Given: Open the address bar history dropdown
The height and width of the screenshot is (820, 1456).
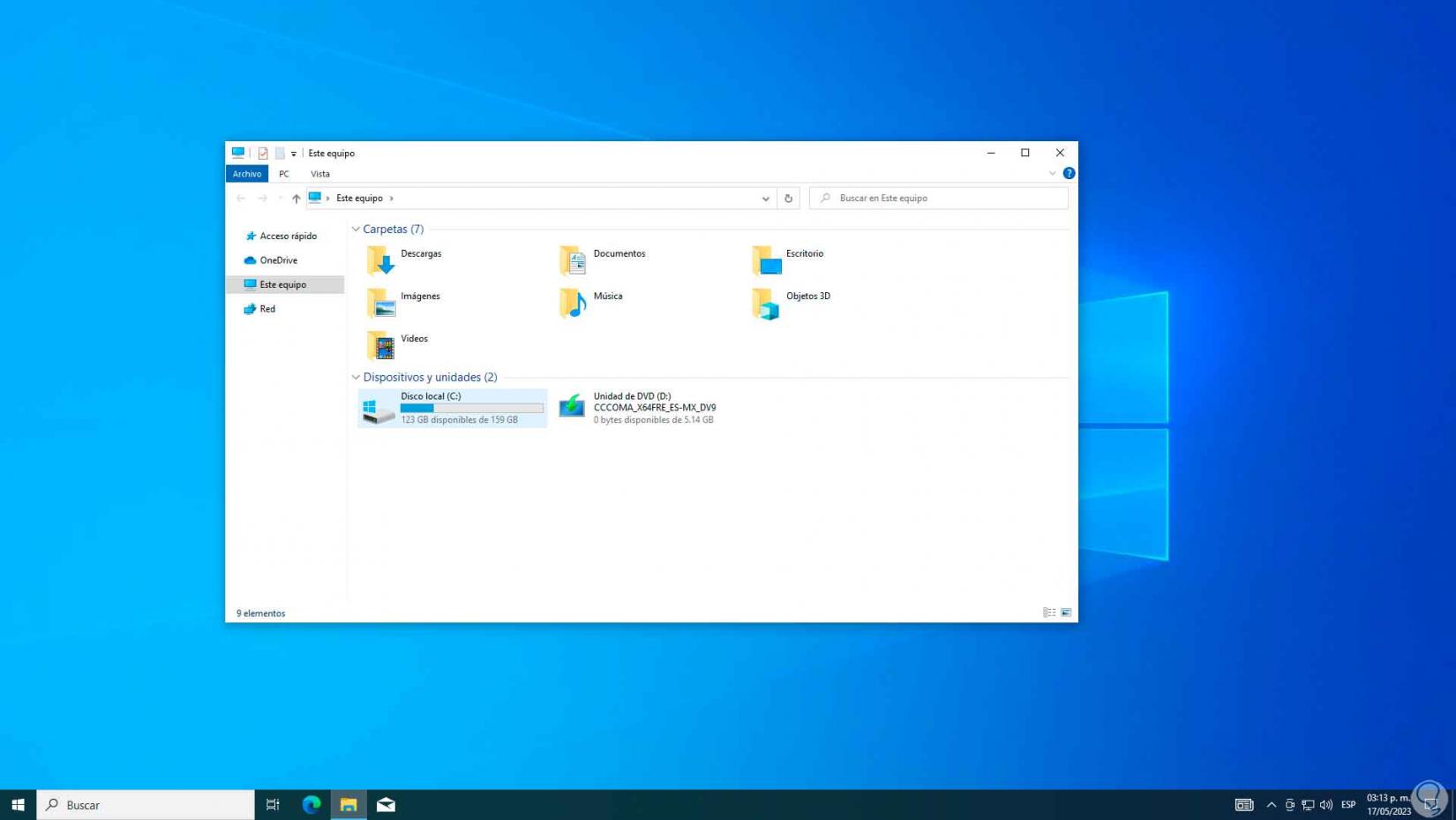Looking at the screenshot, I should (765, 199).
